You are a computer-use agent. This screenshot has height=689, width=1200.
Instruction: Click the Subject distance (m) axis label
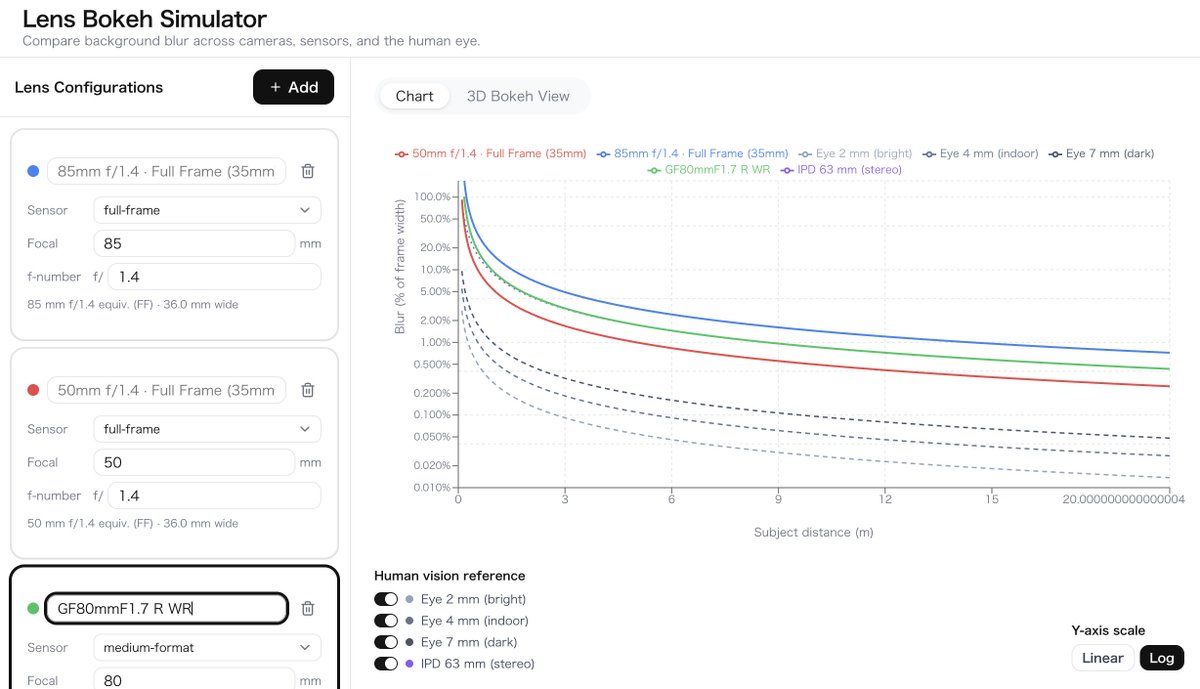(813, 533)
